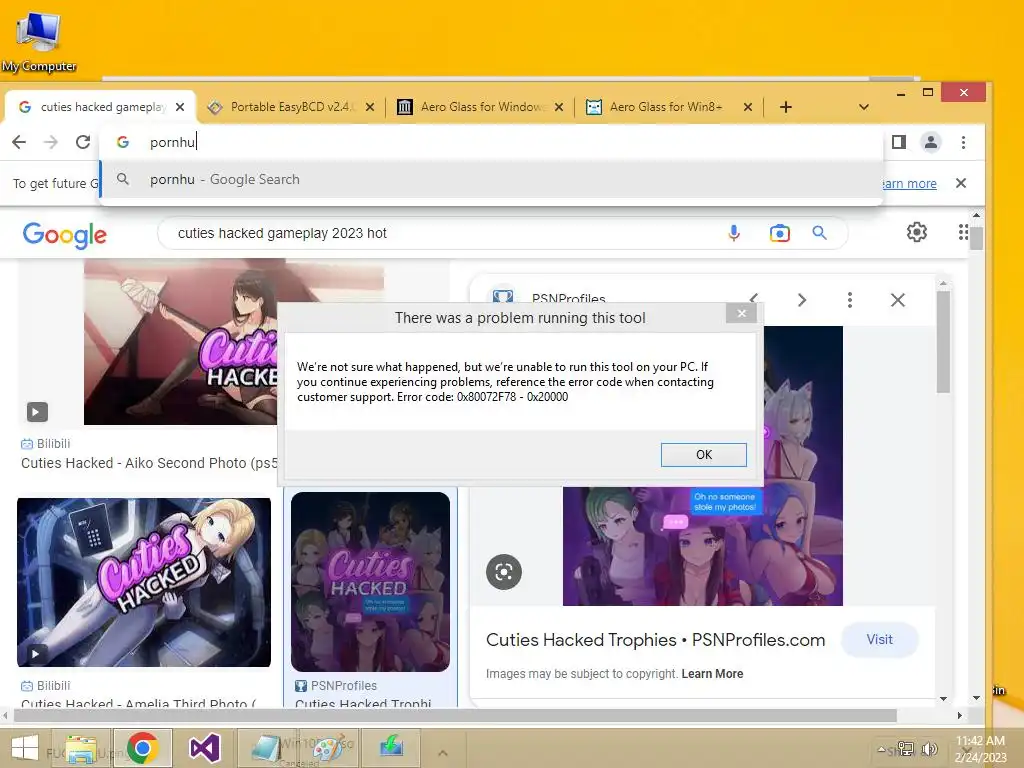Viewport: 1024px width, 768px height.
Task: Close the Aero Glass for Win8+ tab
Action: (x=748, y=107)
